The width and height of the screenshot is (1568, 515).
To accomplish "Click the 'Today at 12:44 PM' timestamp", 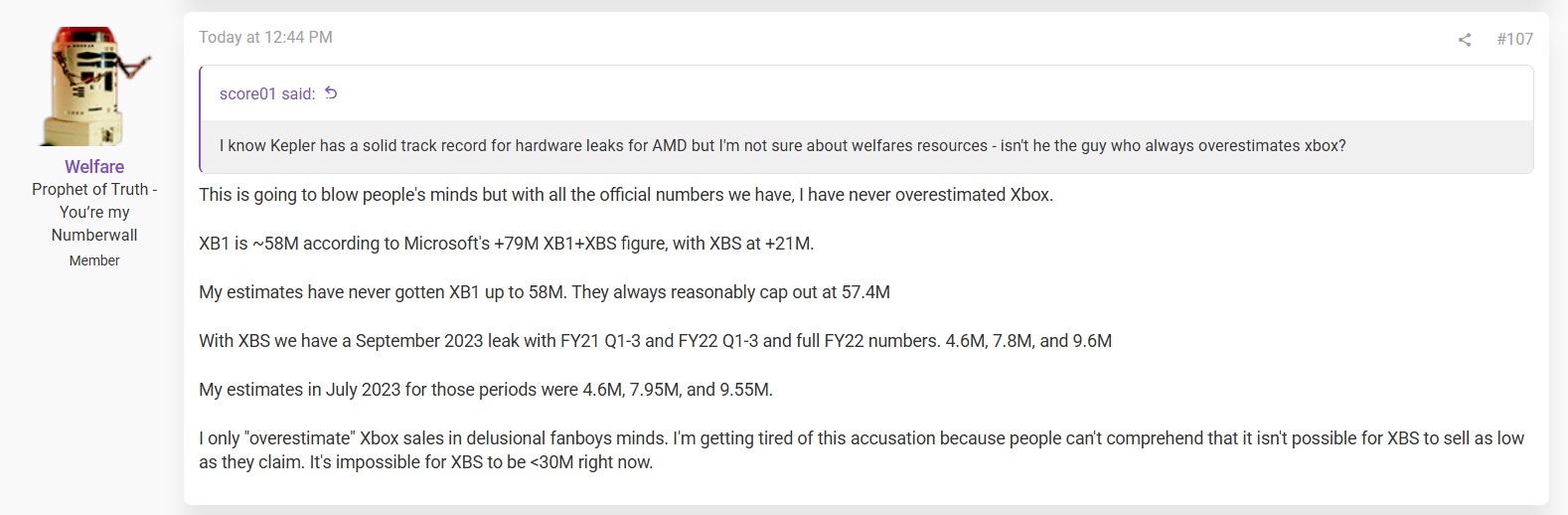I will [x=265, y=38].
